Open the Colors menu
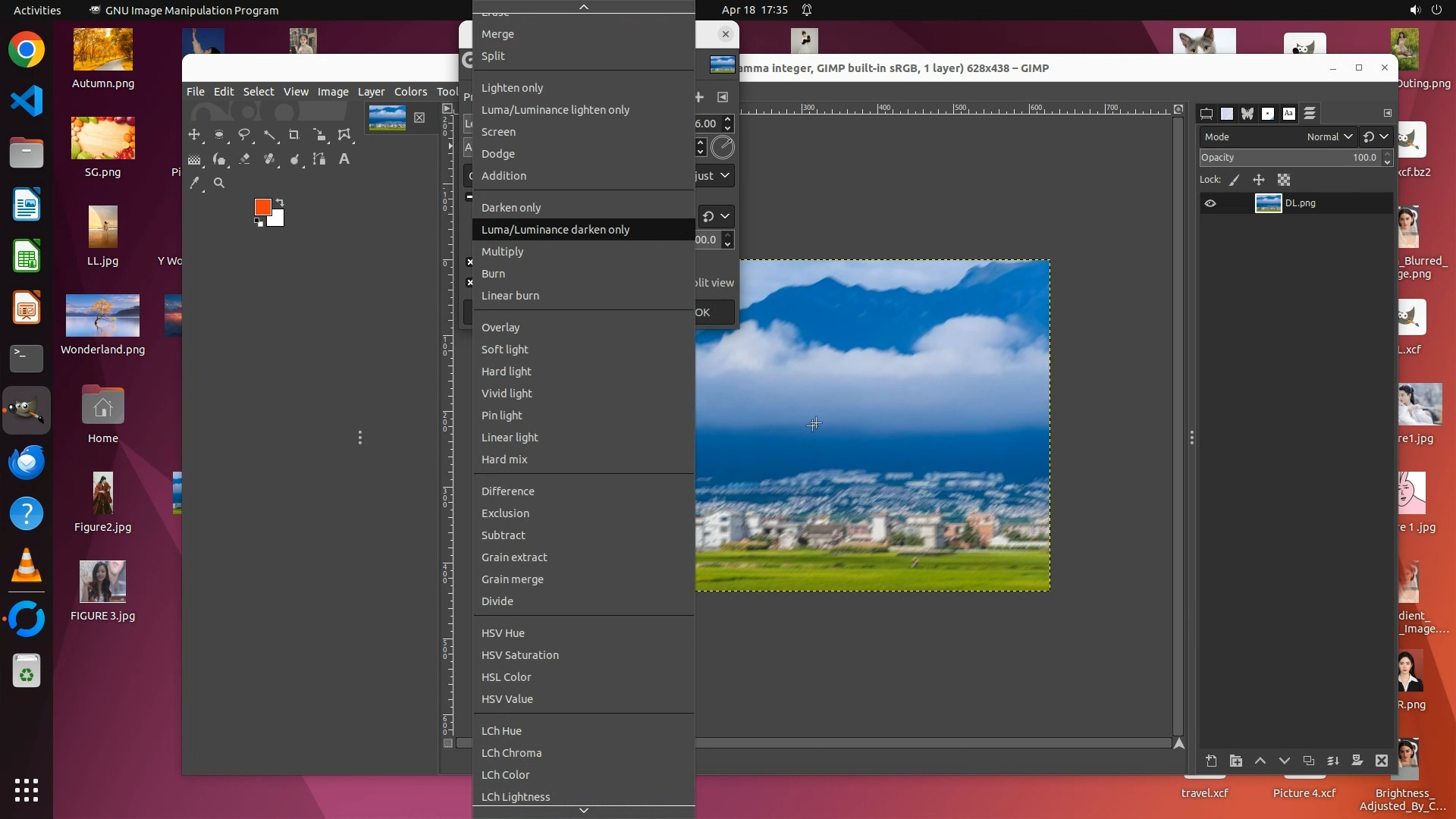 [x=410, y=92]
